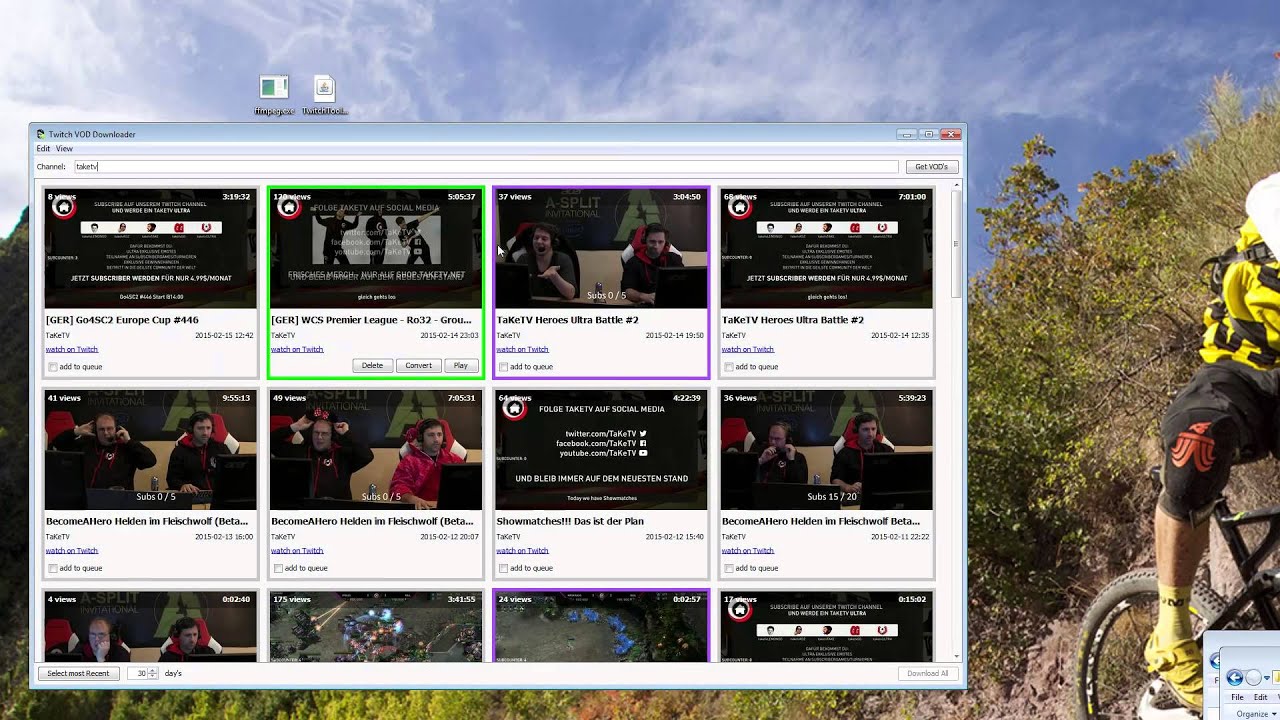Click the title '[GER] WCS Premier League - Ro32 - Grou...'

[x=371, y=320]
